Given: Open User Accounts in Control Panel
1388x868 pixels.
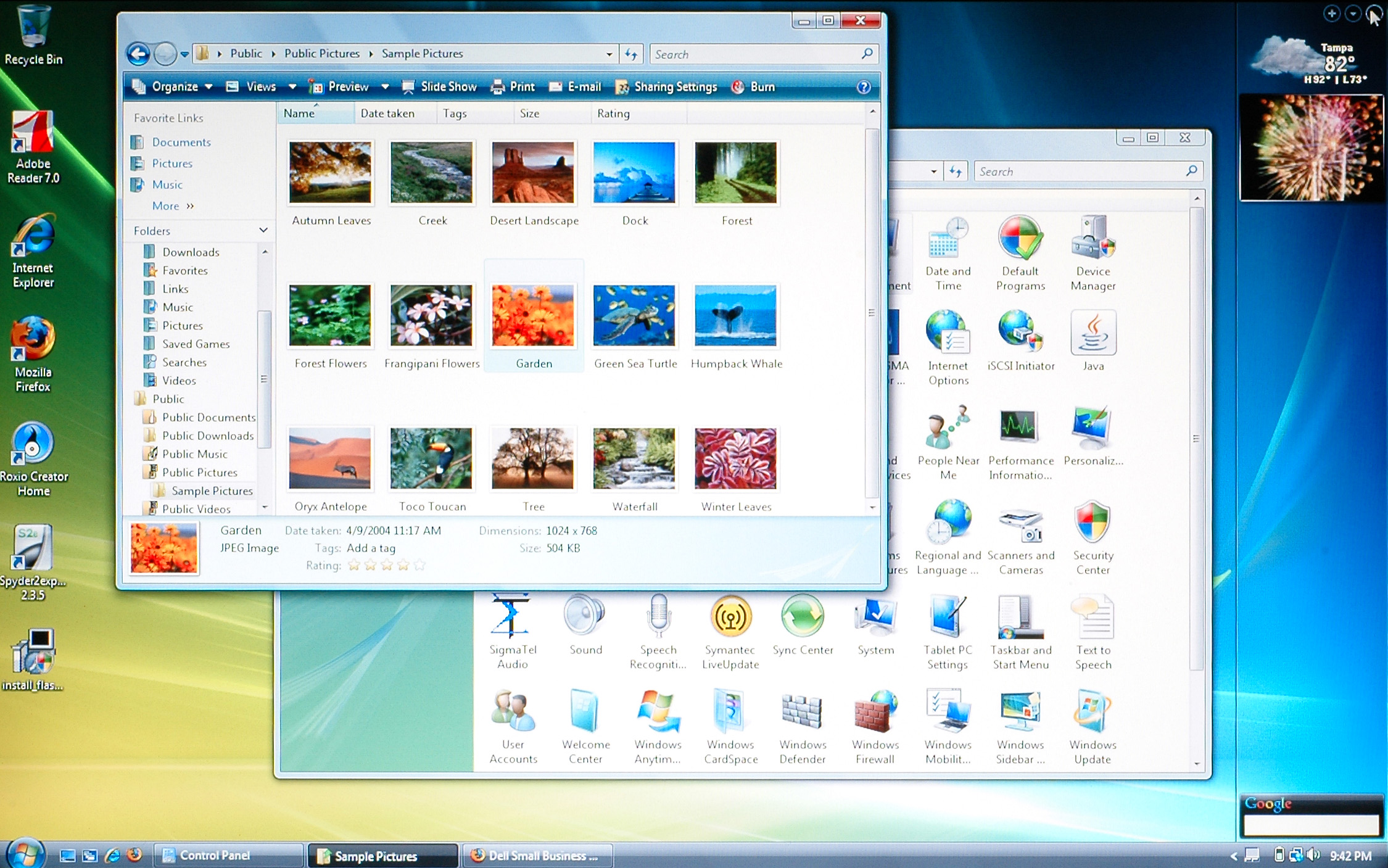Looking at the screenshot, I should pyautogui.click(x=512, y=727).
